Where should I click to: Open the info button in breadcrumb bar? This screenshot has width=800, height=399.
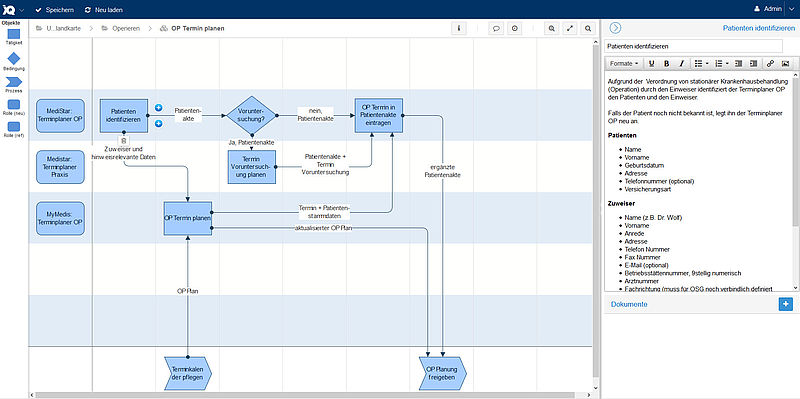click(x=459, y=29)
